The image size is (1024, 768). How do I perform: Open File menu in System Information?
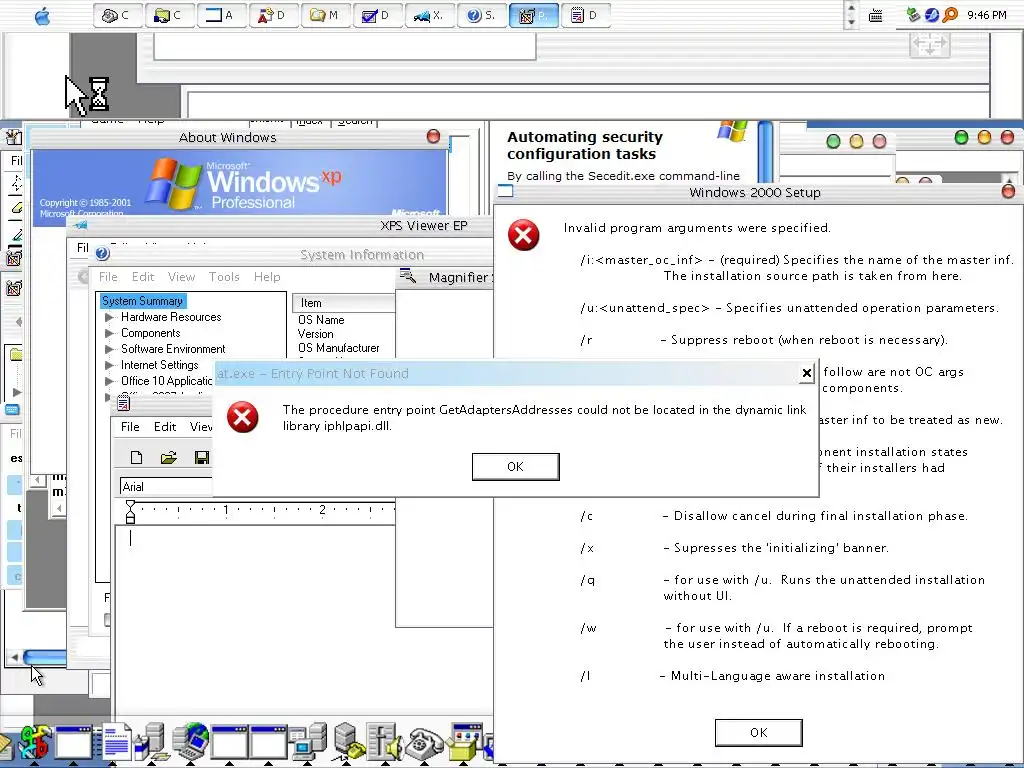tap(108, 277)
